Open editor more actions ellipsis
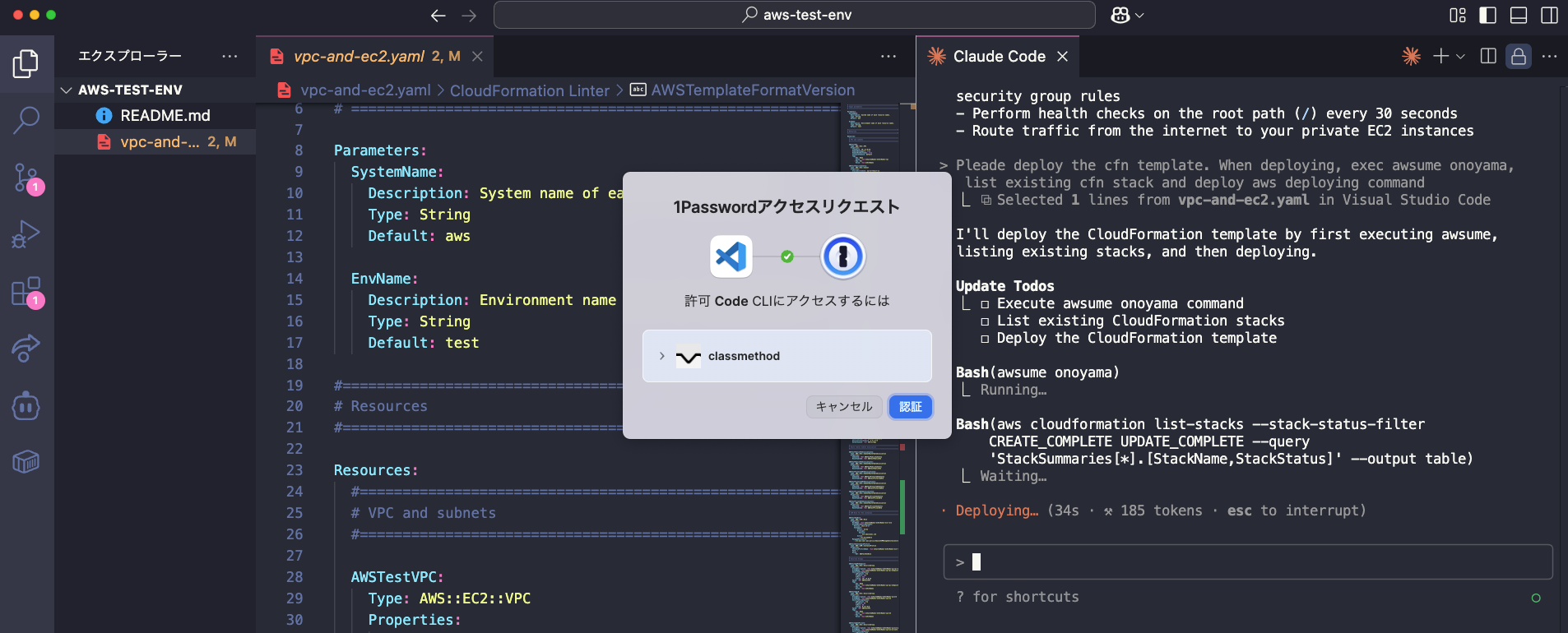 coord(888,56)
